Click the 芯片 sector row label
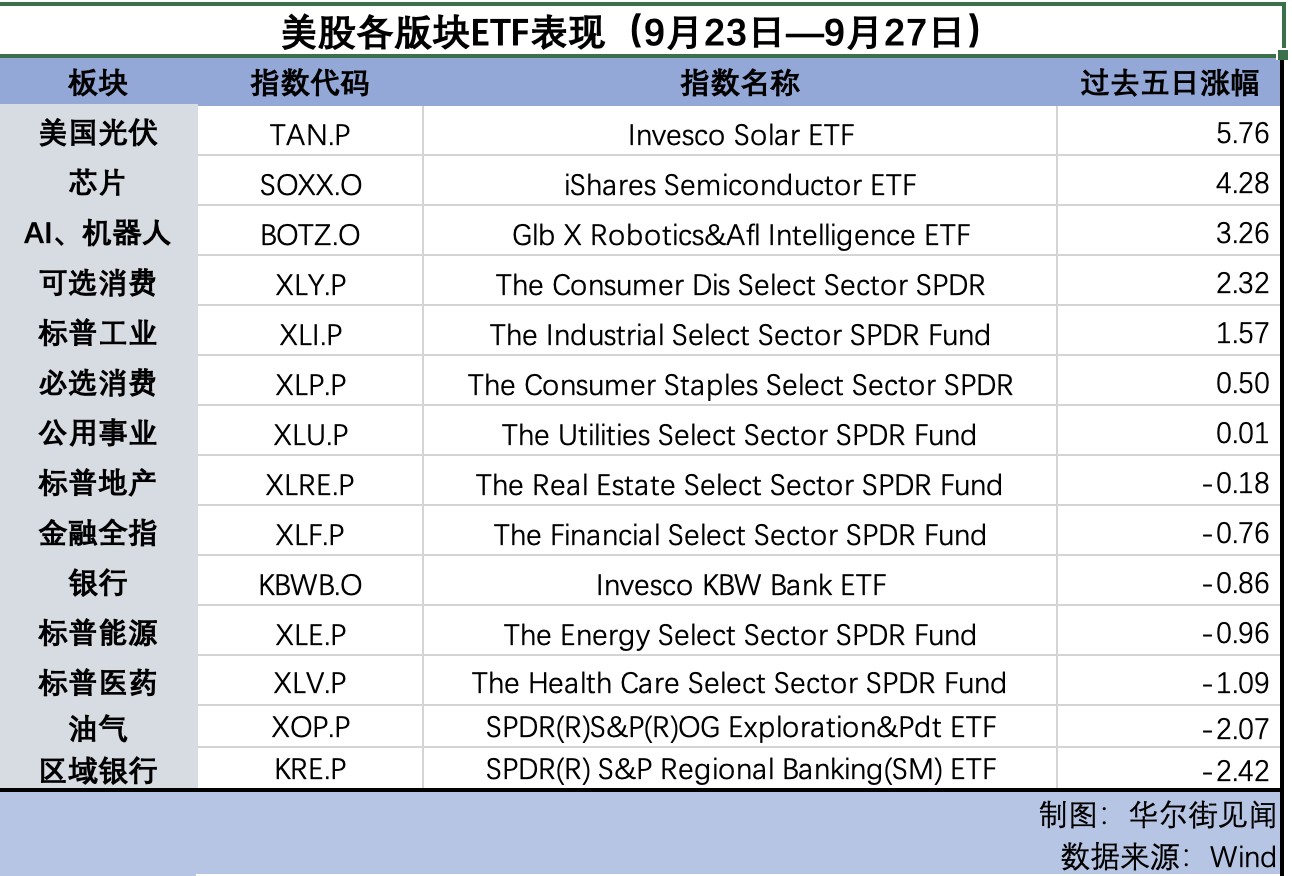This screenshot has width=1292, height=876. click(98, 183)
